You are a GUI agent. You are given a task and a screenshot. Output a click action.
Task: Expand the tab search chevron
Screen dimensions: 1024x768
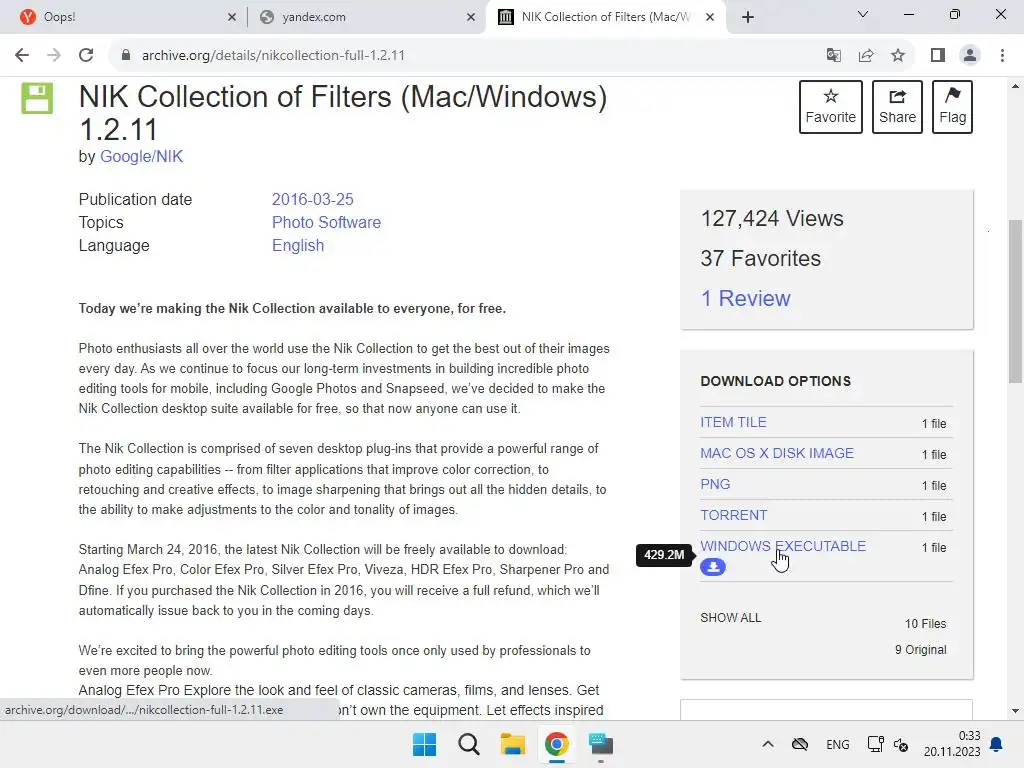pos(863,14)
